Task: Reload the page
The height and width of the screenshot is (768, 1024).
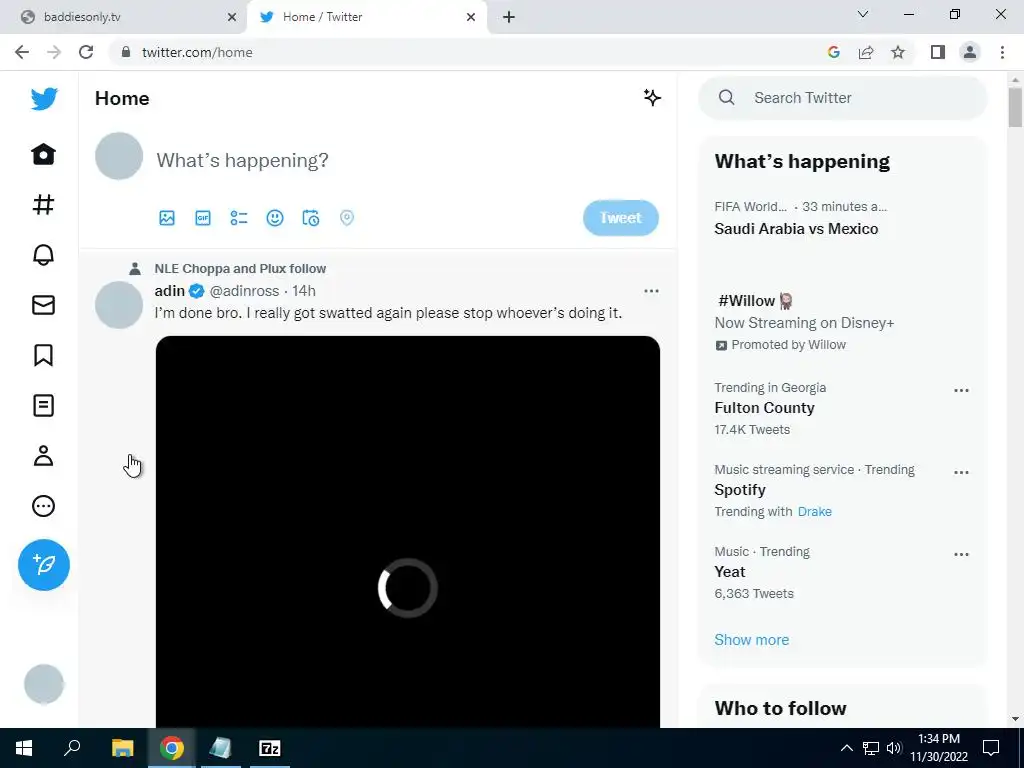Action: 86,53
